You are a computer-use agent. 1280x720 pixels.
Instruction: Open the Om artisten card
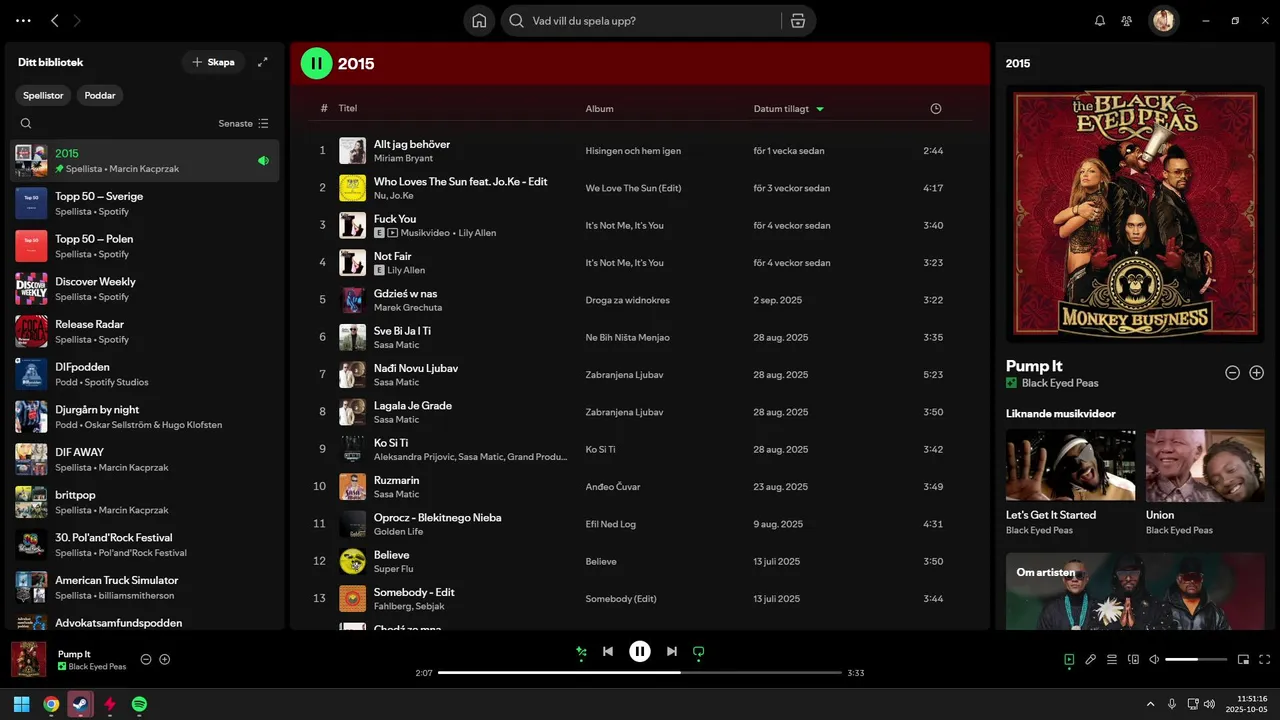[x=1135, y=591]
